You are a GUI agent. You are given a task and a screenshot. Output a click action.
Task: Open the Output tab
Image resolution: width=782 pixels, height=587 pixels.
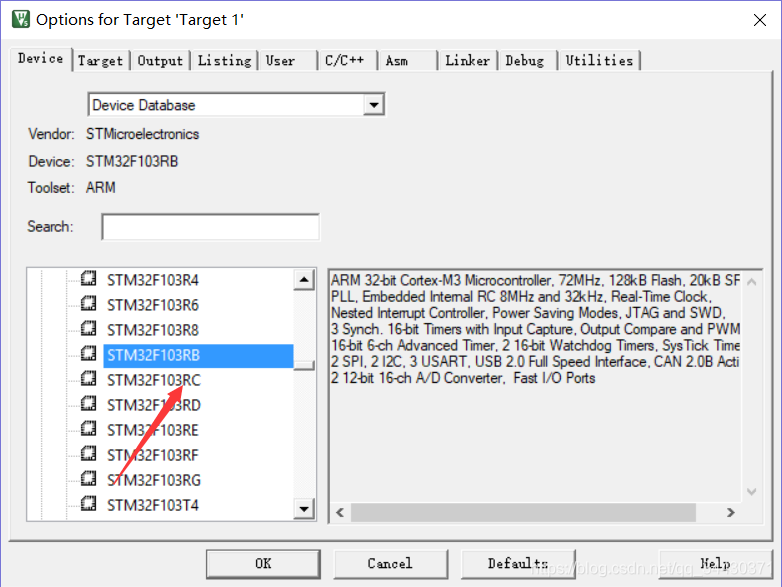[x=160, y=61]
